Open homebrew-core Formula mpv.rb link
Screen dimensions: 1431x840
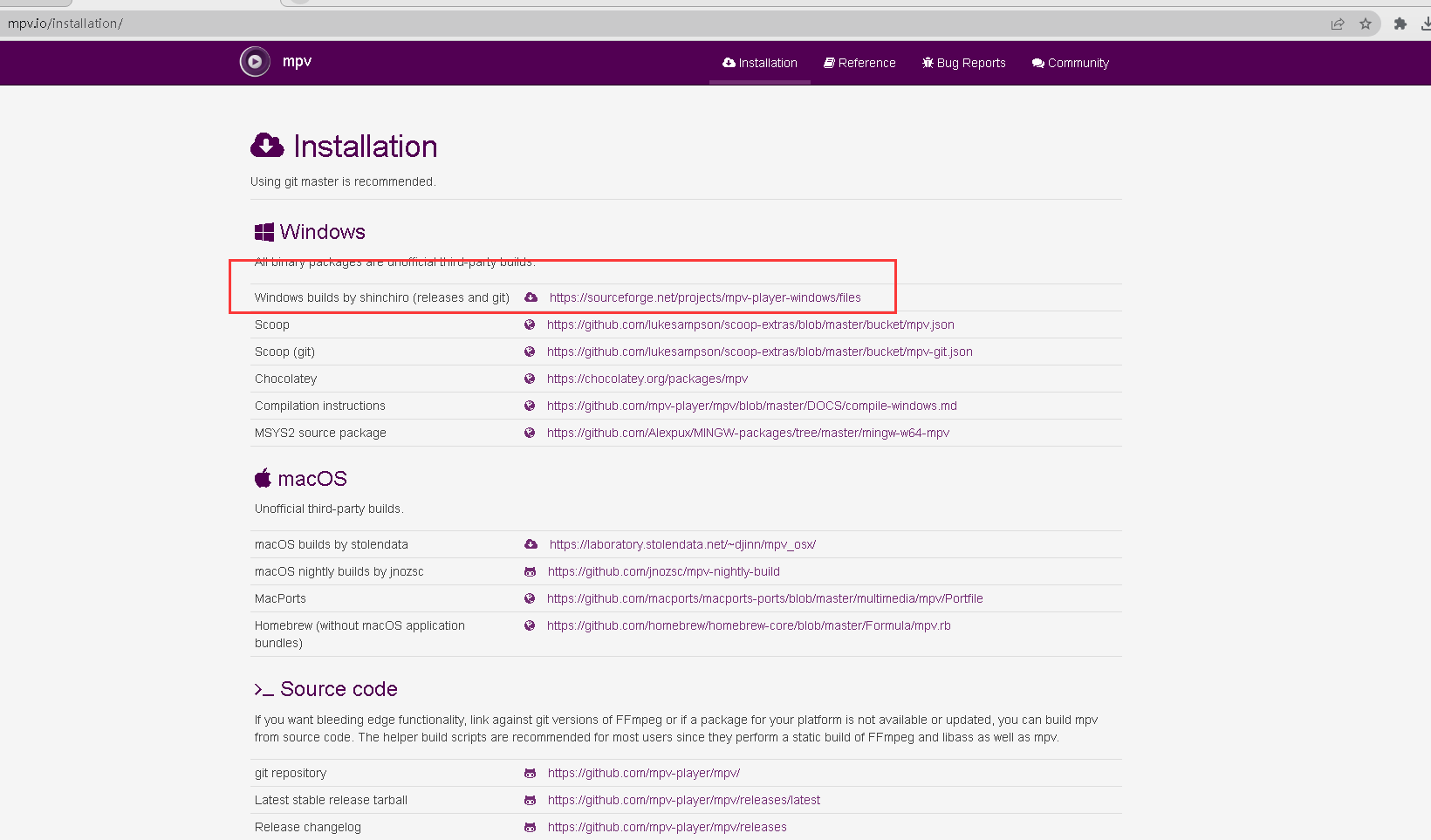(x=749, y=625)
